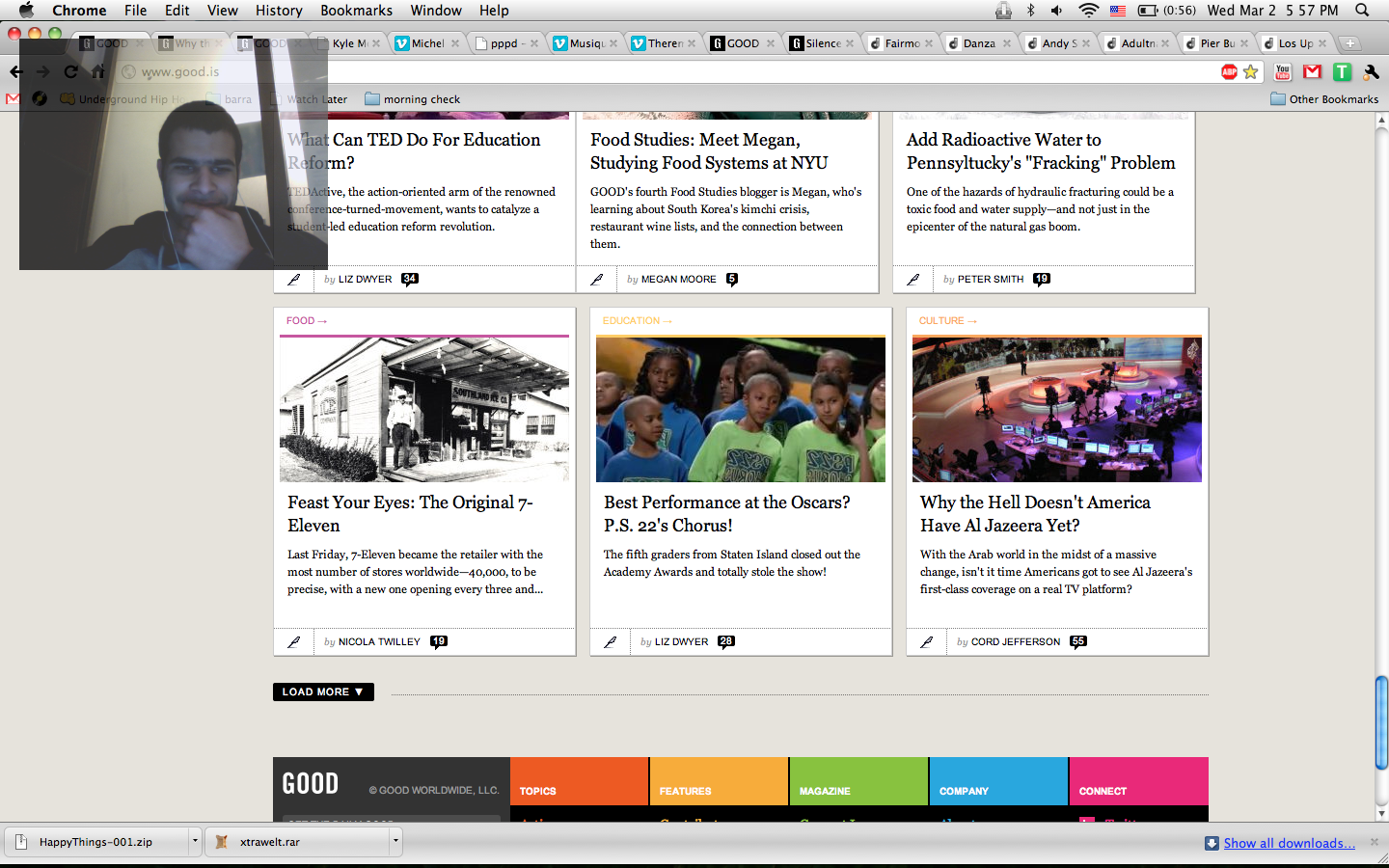
Task: Click the green T extension icon
Action: tap(1342, 72)
